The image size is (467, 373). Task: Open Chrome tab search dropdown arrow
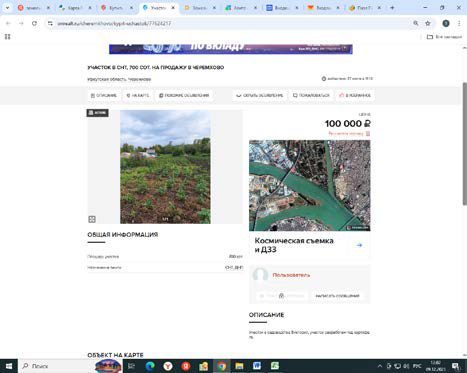(7, 7)
